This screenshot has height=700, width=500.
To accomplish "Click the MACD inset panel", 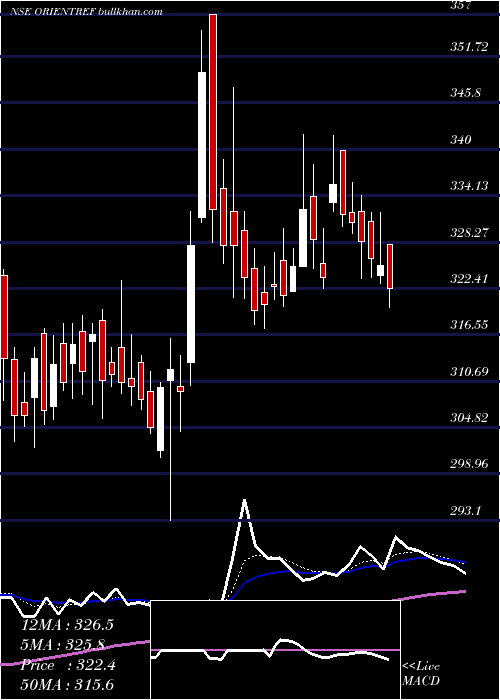I will tap(275, 650).
